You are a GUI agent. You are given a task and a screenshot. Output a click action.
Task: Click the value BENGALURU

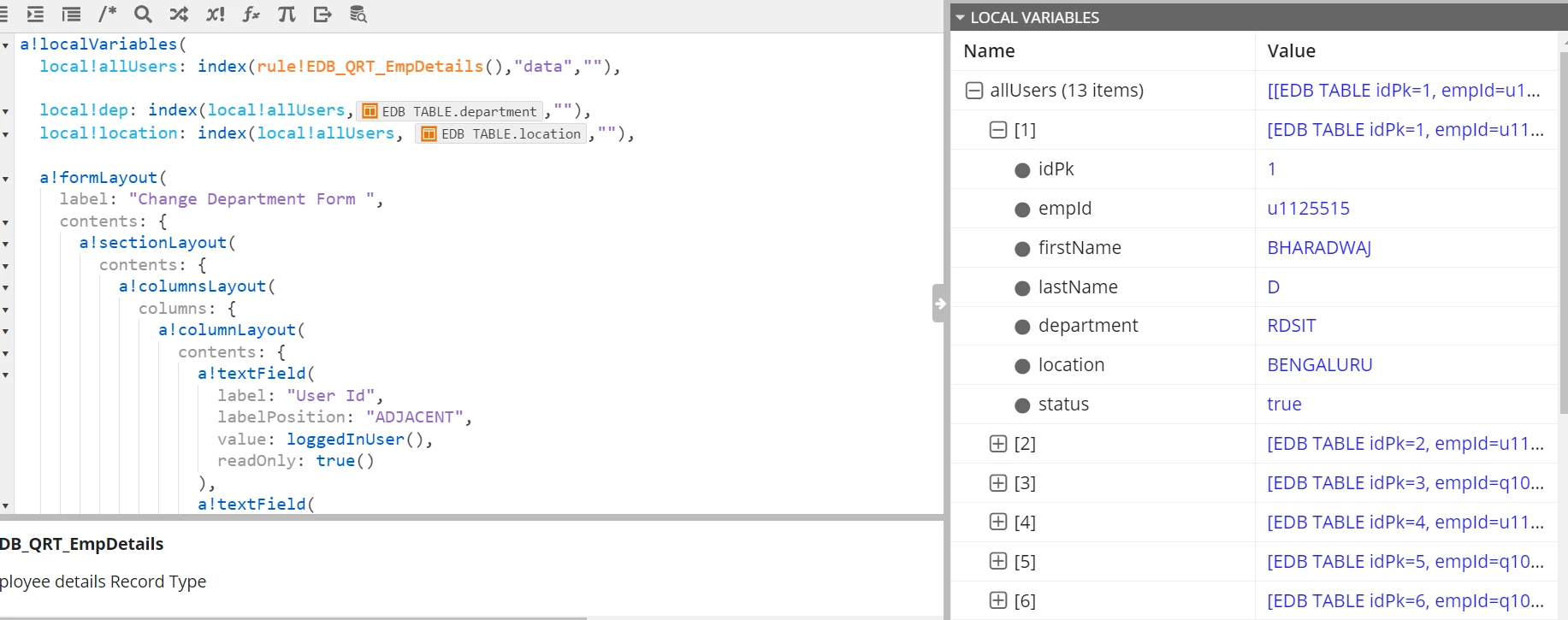[x=1319, y=364]
